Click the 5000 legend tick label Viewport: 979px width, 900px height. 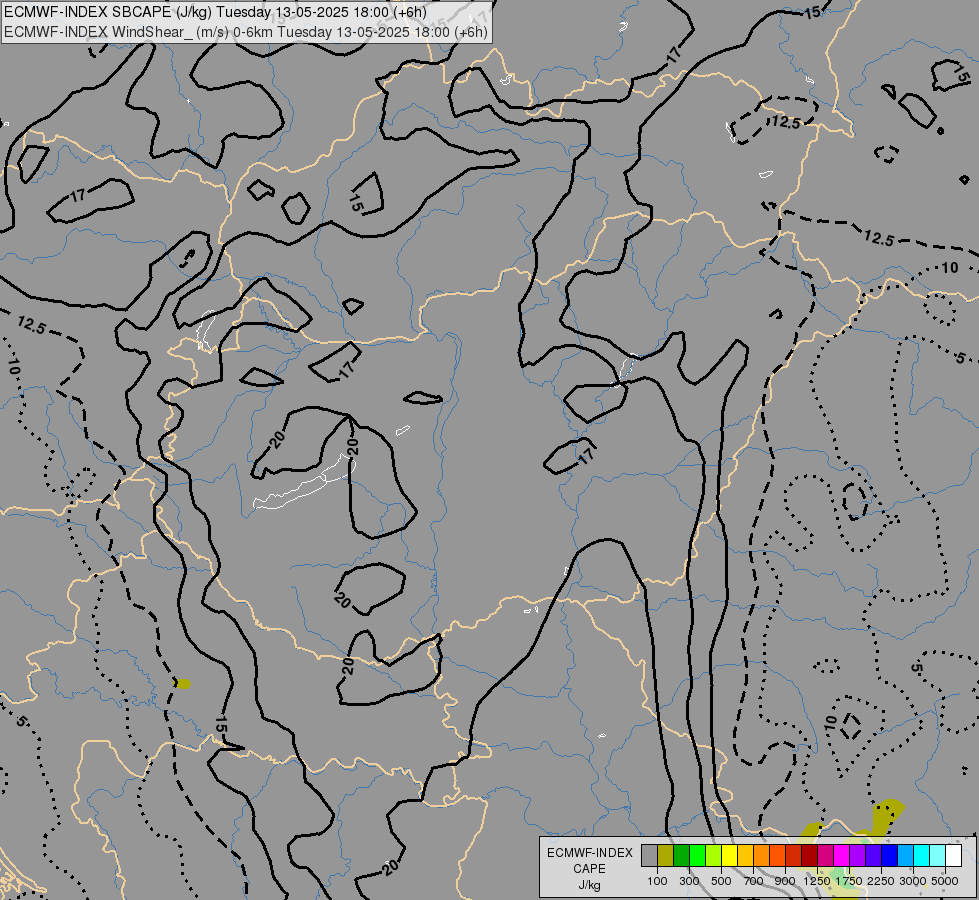(945, 881)
